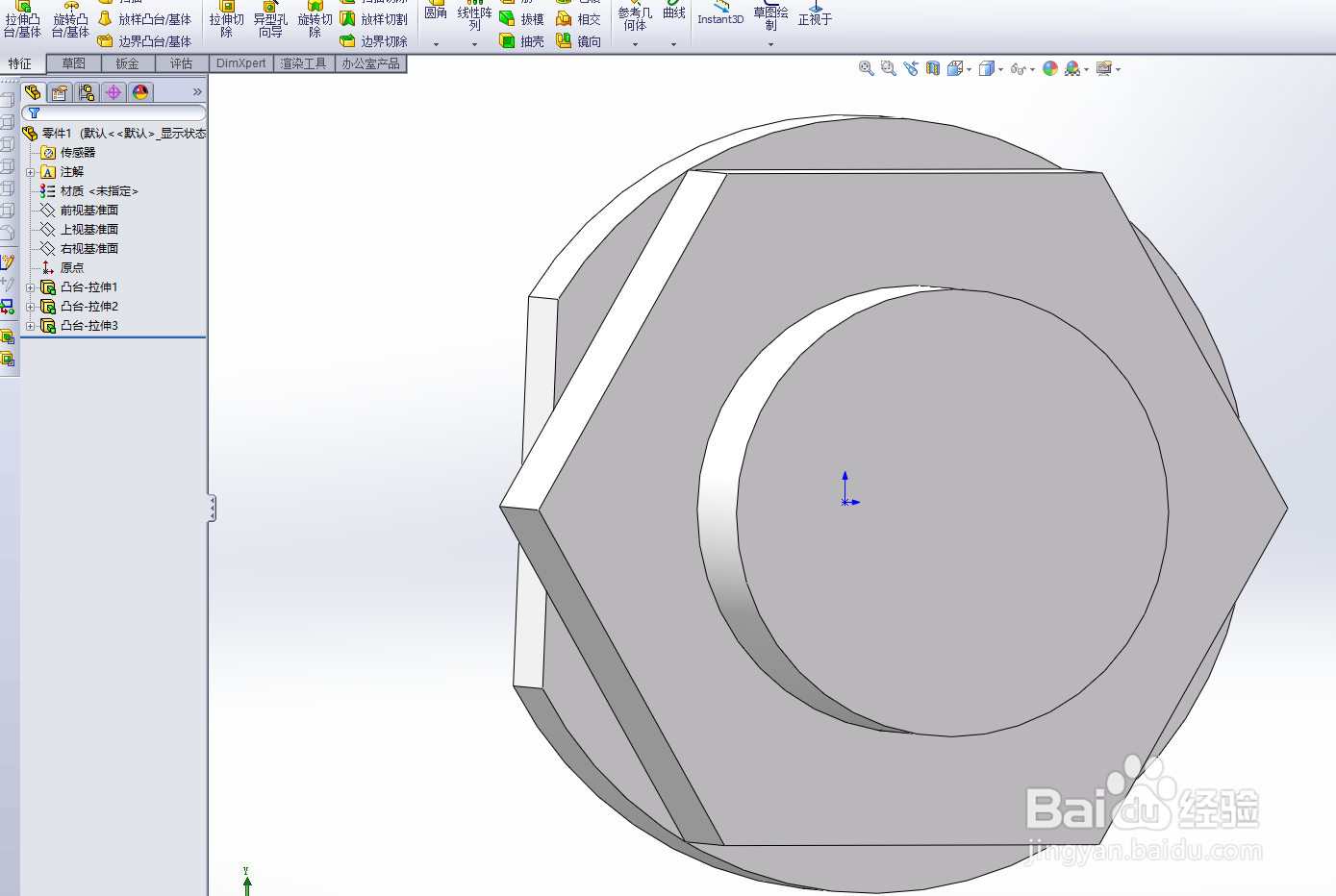
Task: Click the 镜向 mirror tool
Action: tap(579, 41)
